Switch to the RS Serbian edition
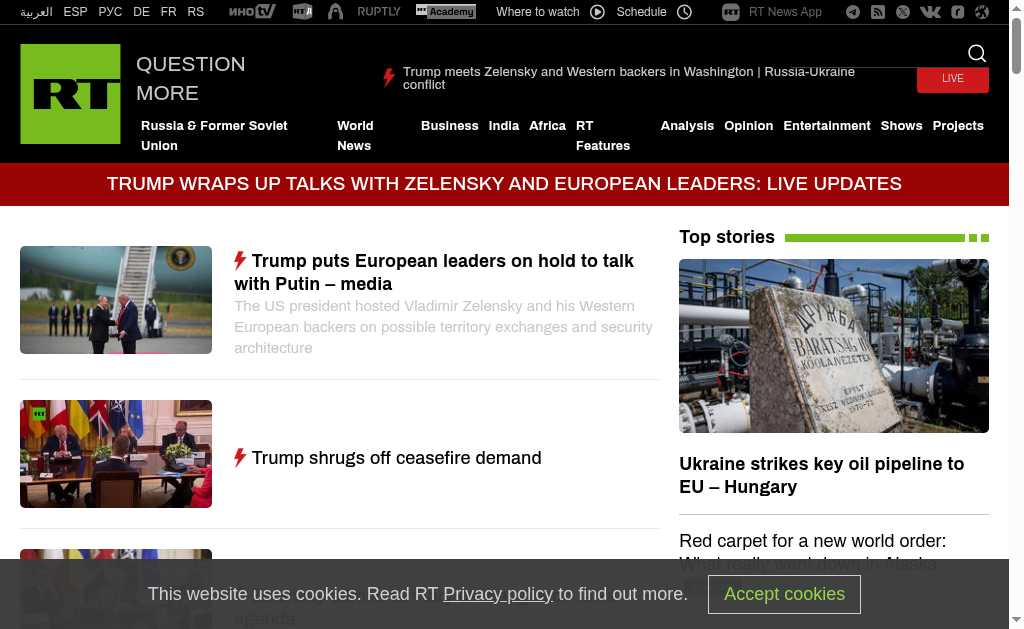Viewport: 1024px width, 629px height. point(195,12)
